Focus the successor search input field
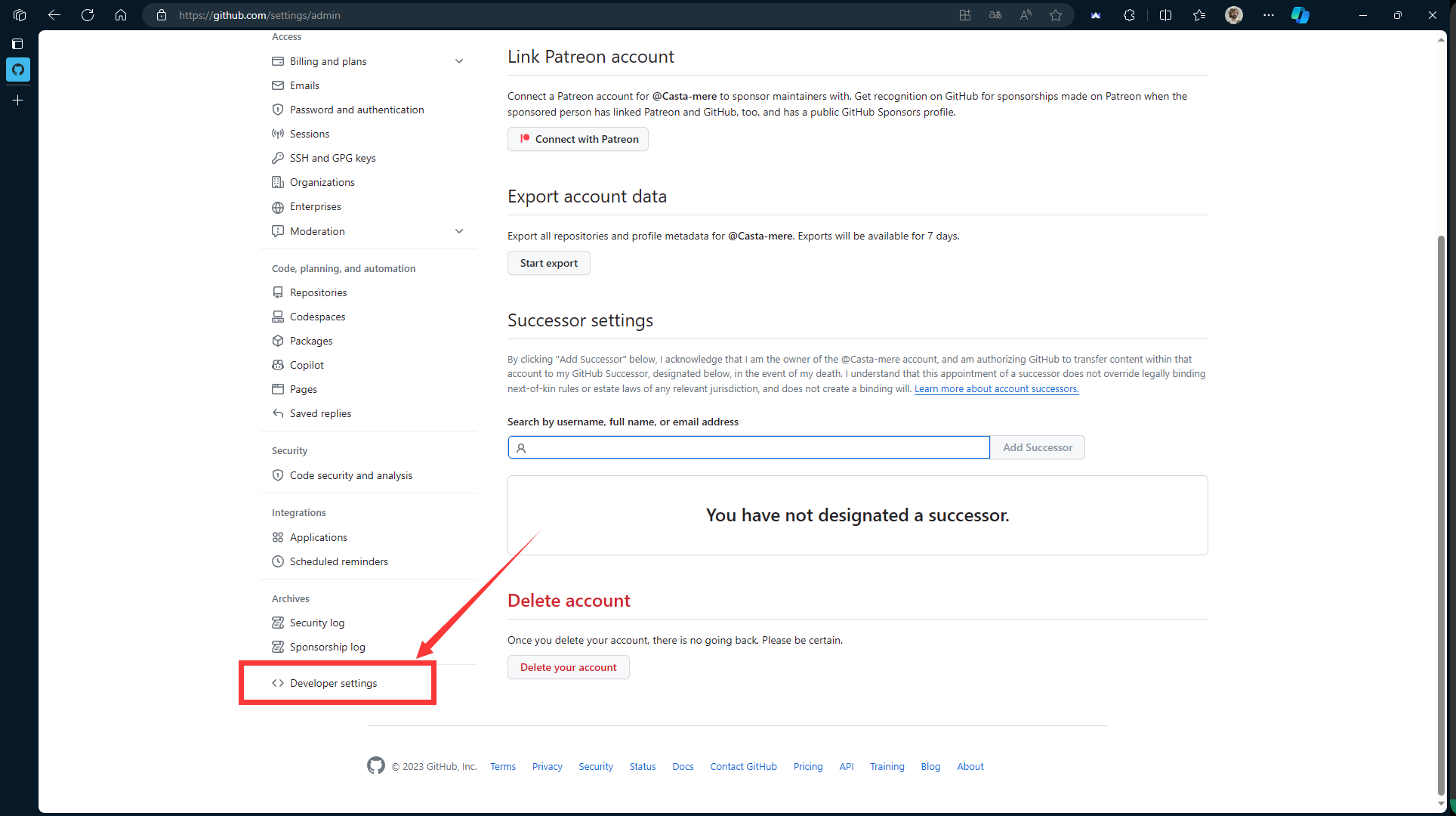Screen dimensions: 1456x816 coord(748,447)
